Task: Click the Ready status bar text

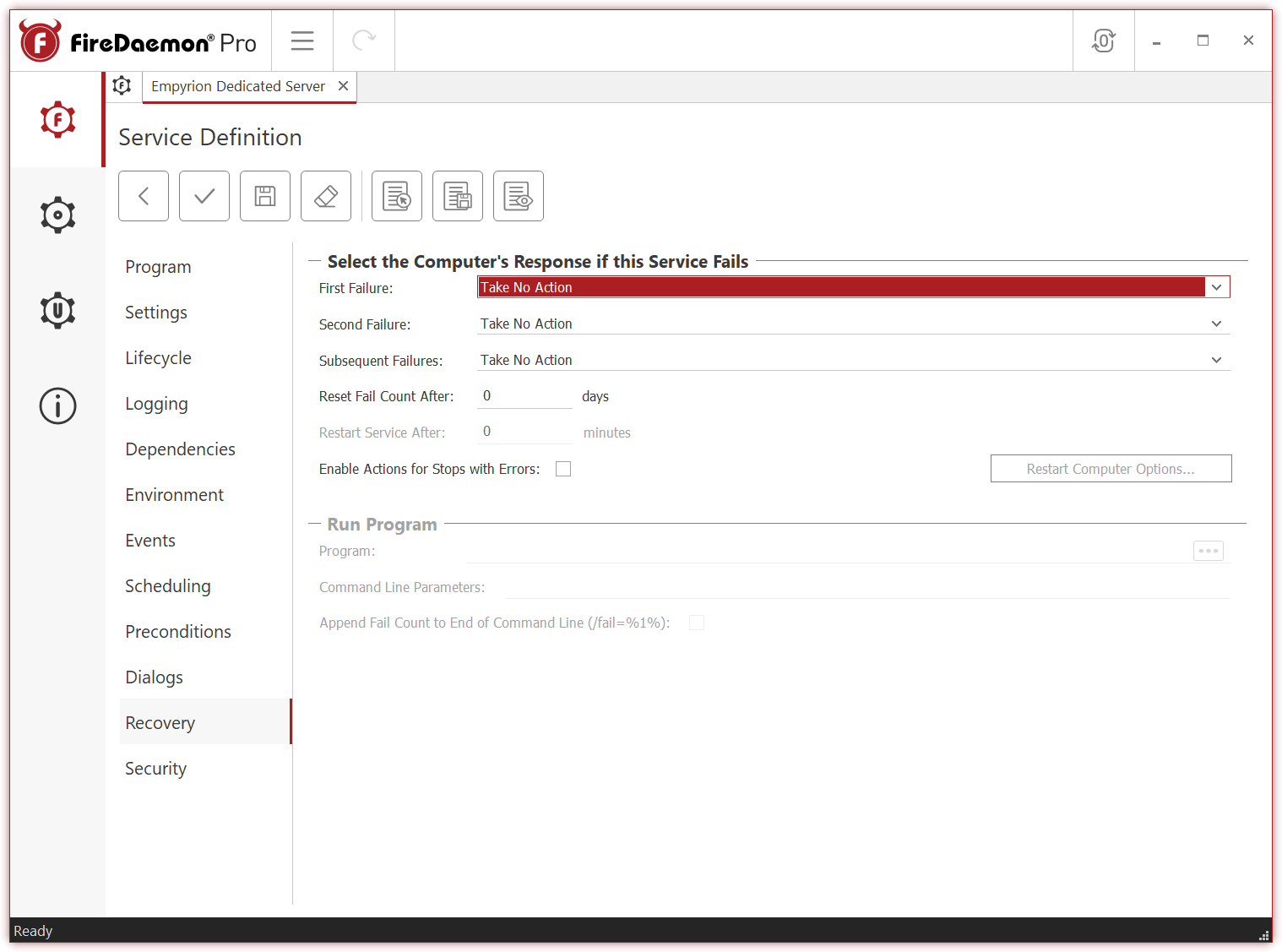Action: click(x=33, y=931)
